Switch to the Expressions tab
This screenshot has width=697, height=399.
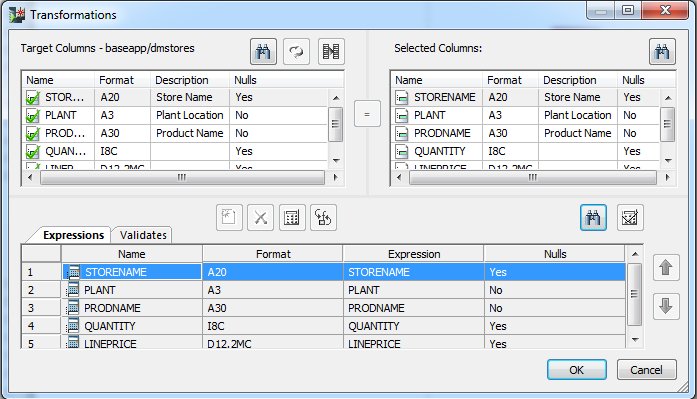pos(73,235)
